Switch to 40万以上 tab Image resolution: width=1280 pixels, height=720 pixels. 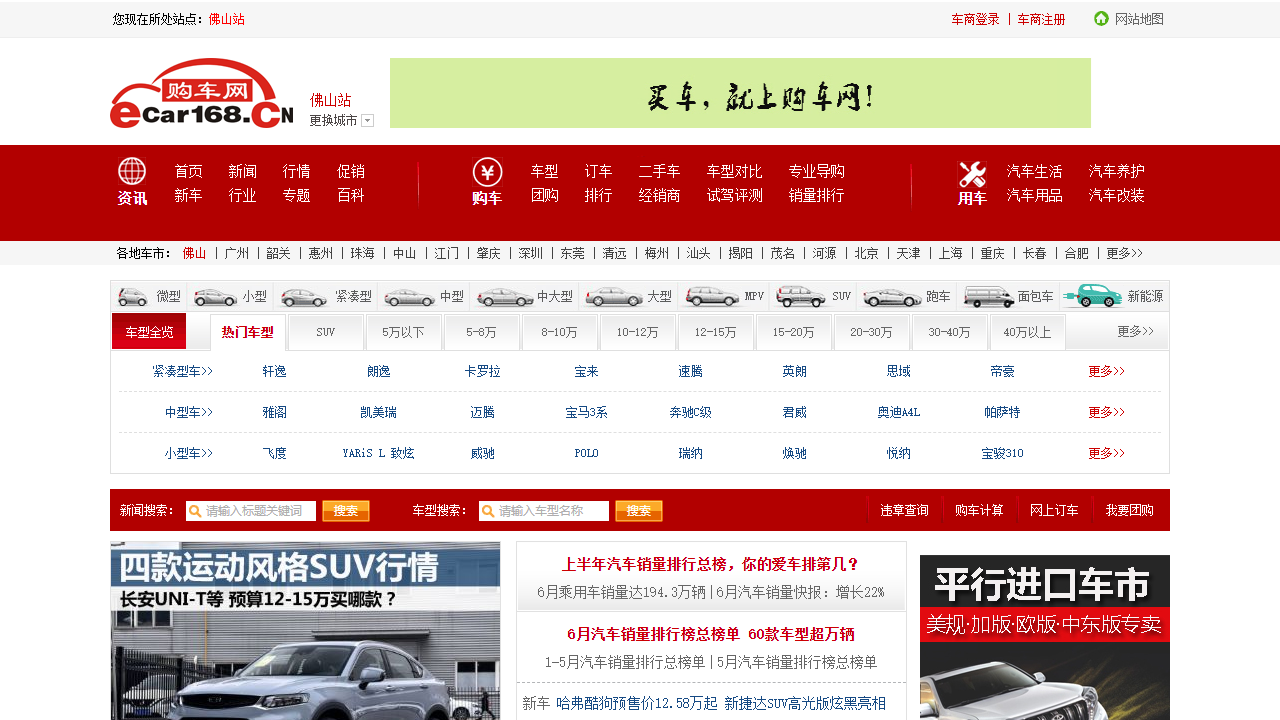[x=1028, y=332]
